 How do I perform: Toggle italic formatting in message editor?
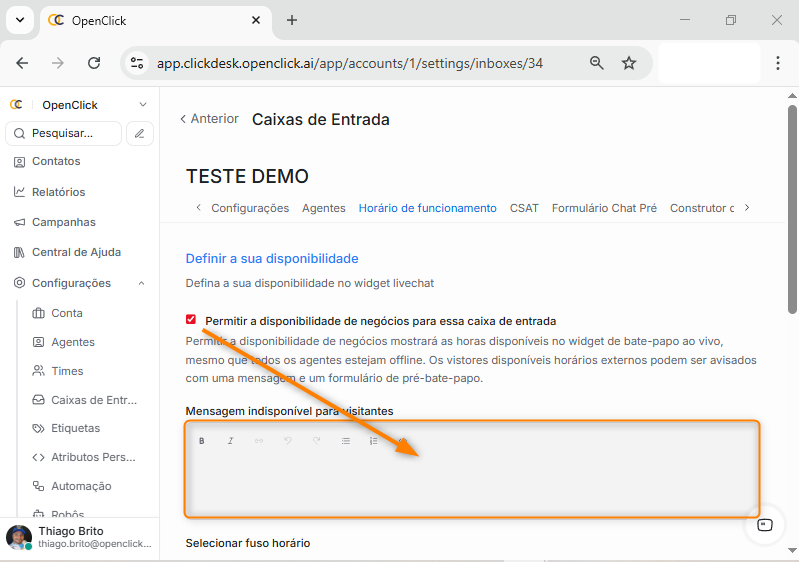(x=230, y=441)
